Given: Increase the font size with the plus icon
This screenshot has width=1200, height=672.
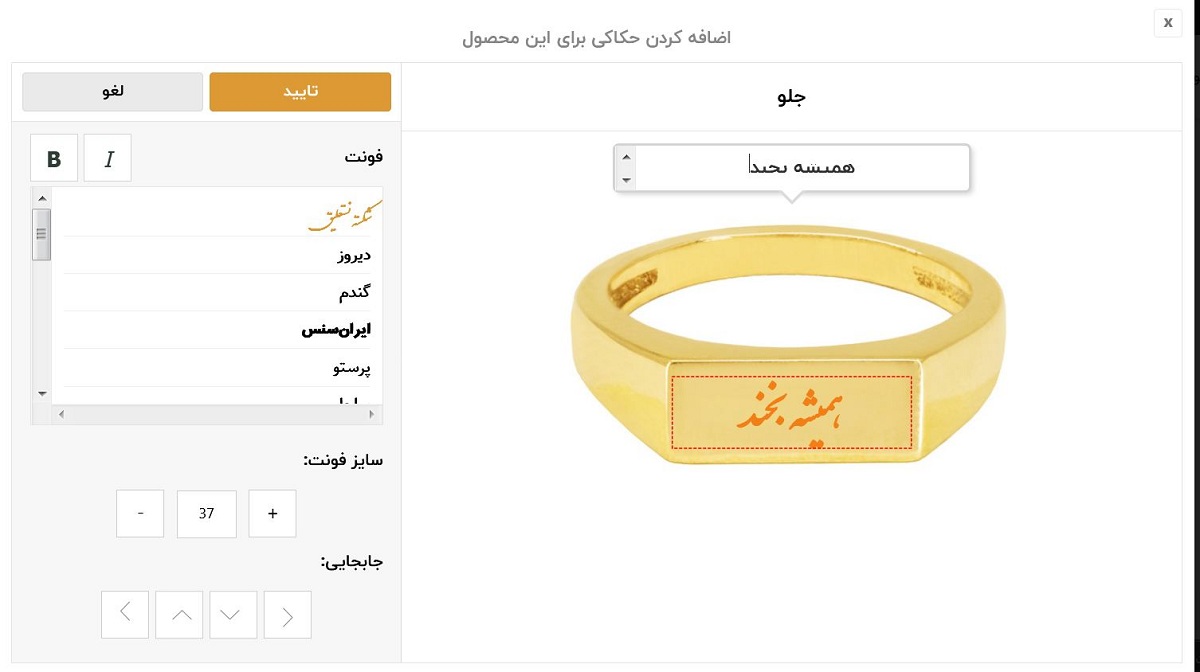Looking at the screenshot, I should pyautogui.click(x=272, y=513).
